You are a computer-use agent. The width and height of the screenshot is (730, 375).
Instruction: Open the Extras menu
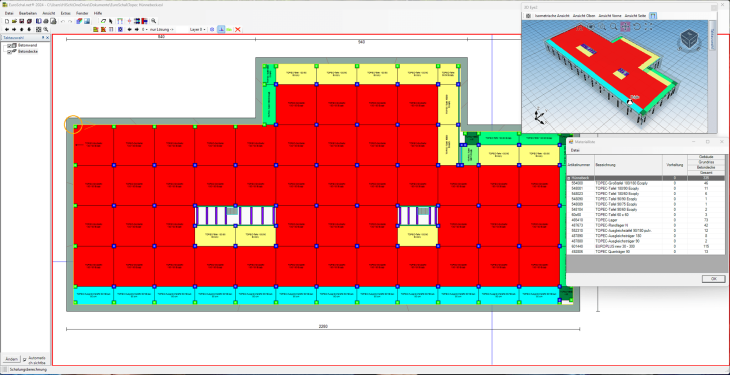[66, 14]
